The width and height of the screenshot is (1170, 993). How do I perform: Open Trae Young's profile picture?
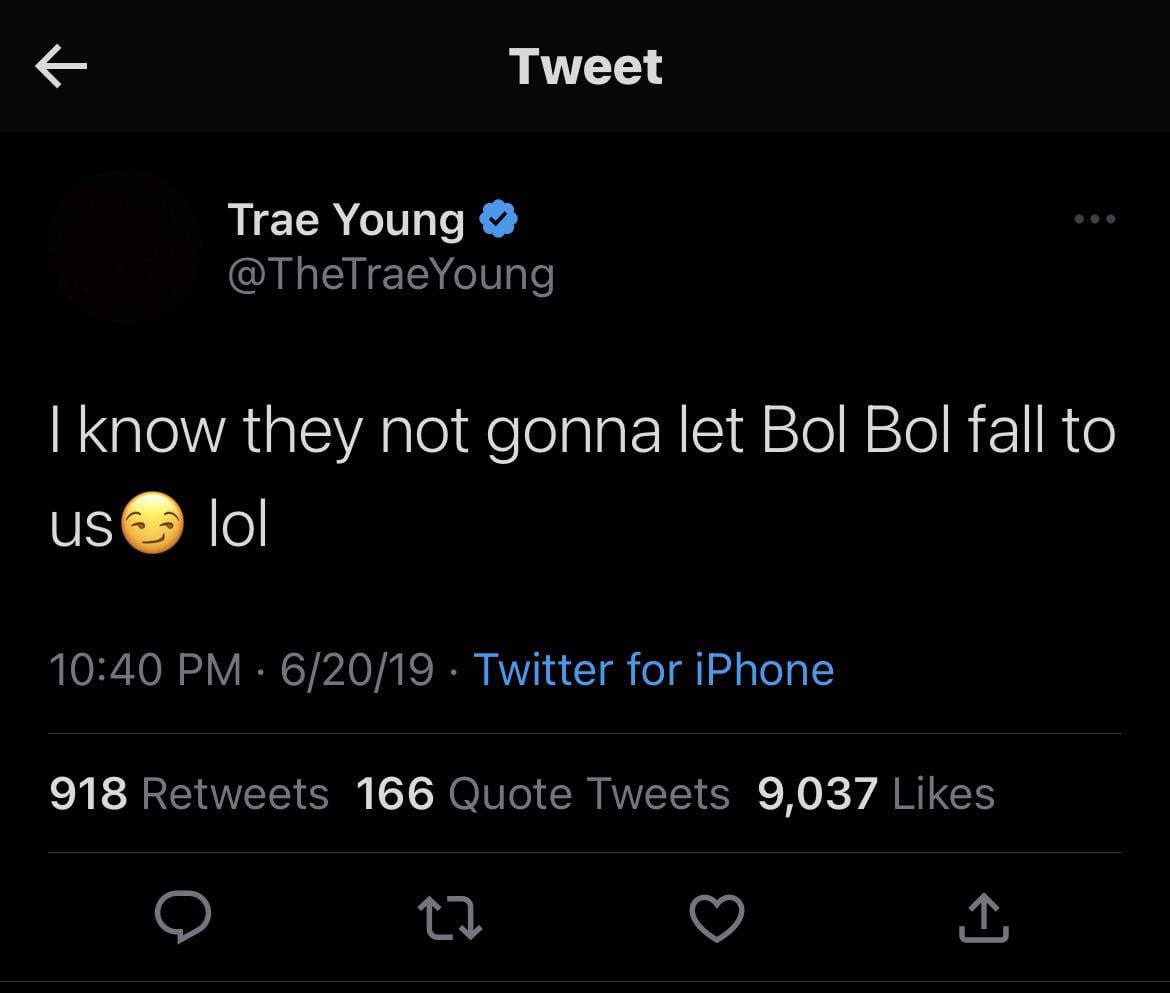(125, 245)
